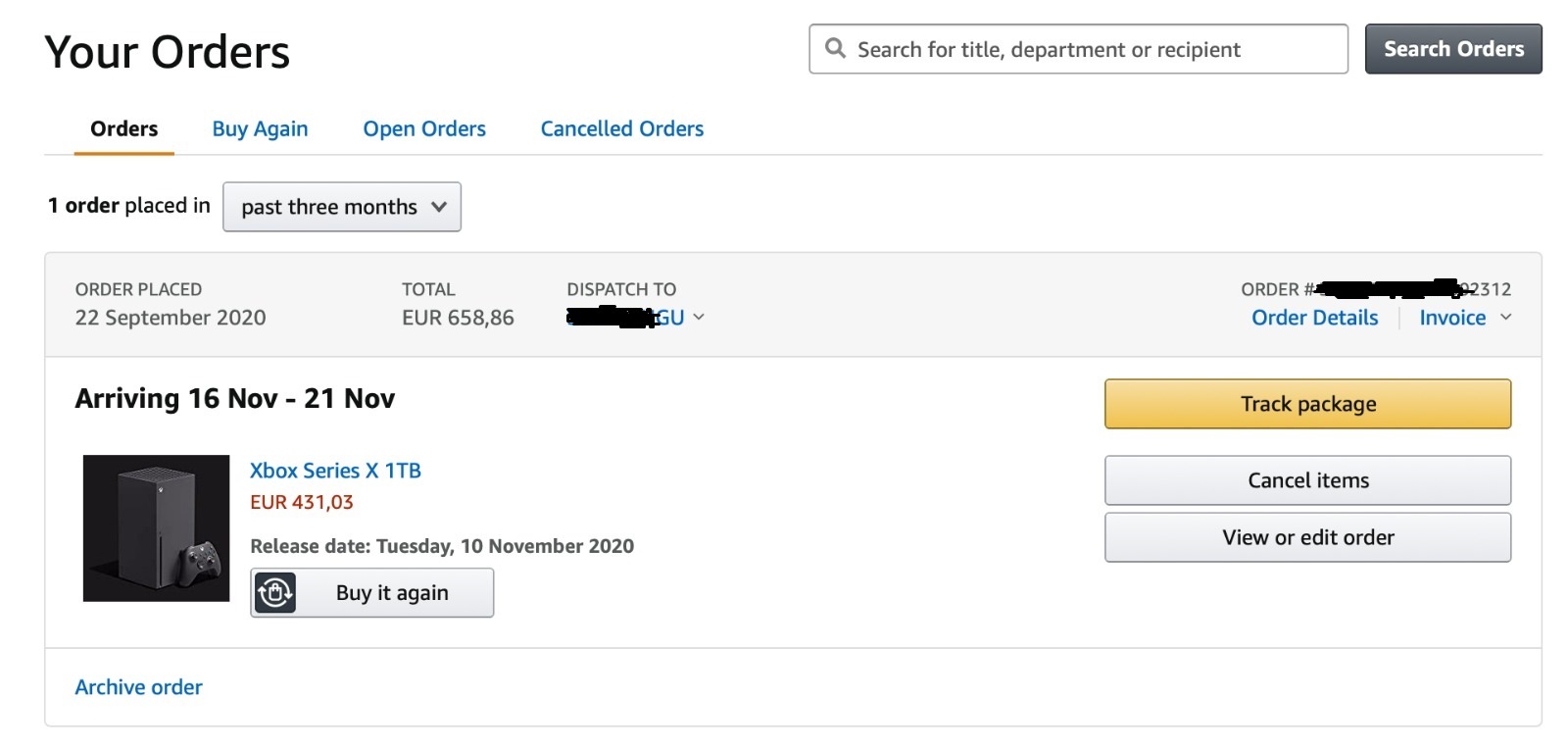Click the magnifying glass search icon
Screen dimensions: 1568x749
pyautogui.click(x=835, y=48)
